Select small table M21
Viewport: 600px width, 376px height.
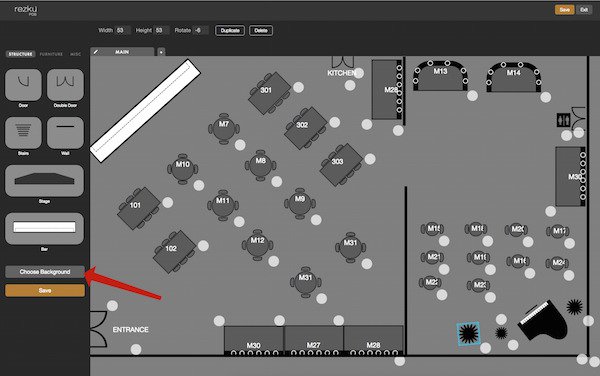click(x=432, y=257)
